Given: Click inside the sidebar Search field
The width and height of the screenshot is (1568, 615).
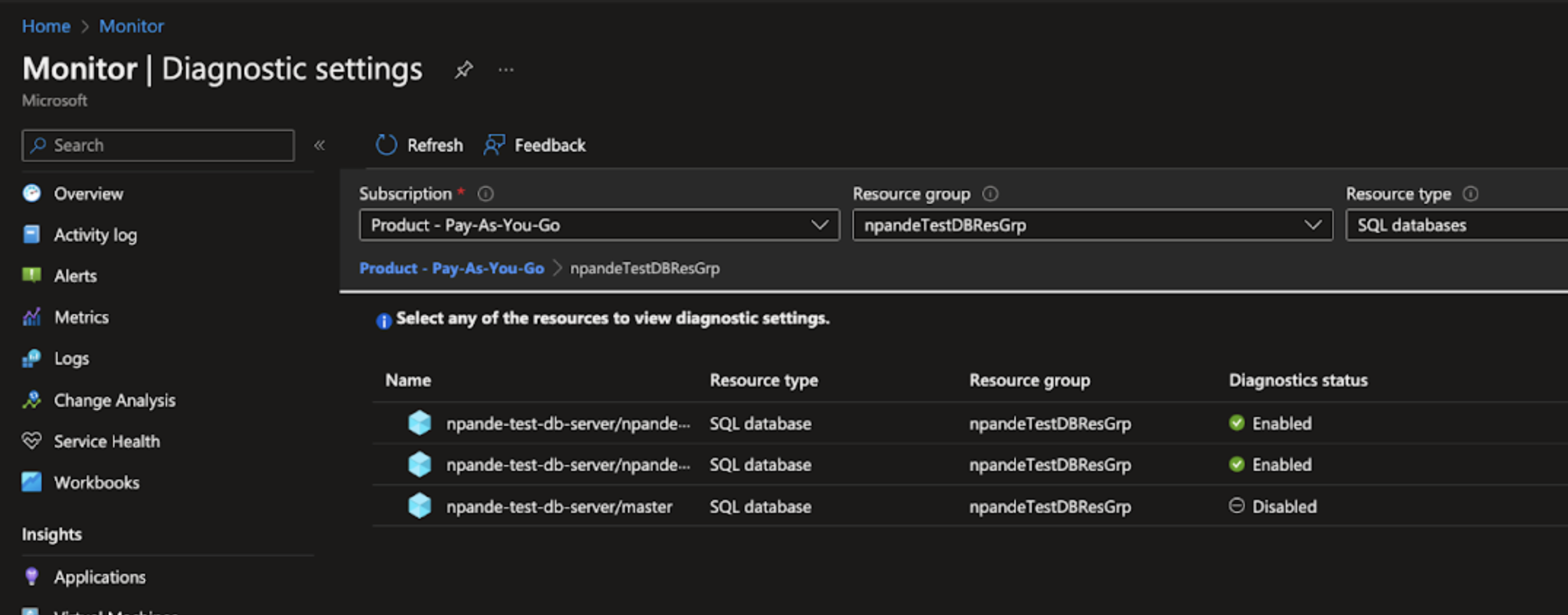Looking at the screenshot, I should tap(157, 145).
